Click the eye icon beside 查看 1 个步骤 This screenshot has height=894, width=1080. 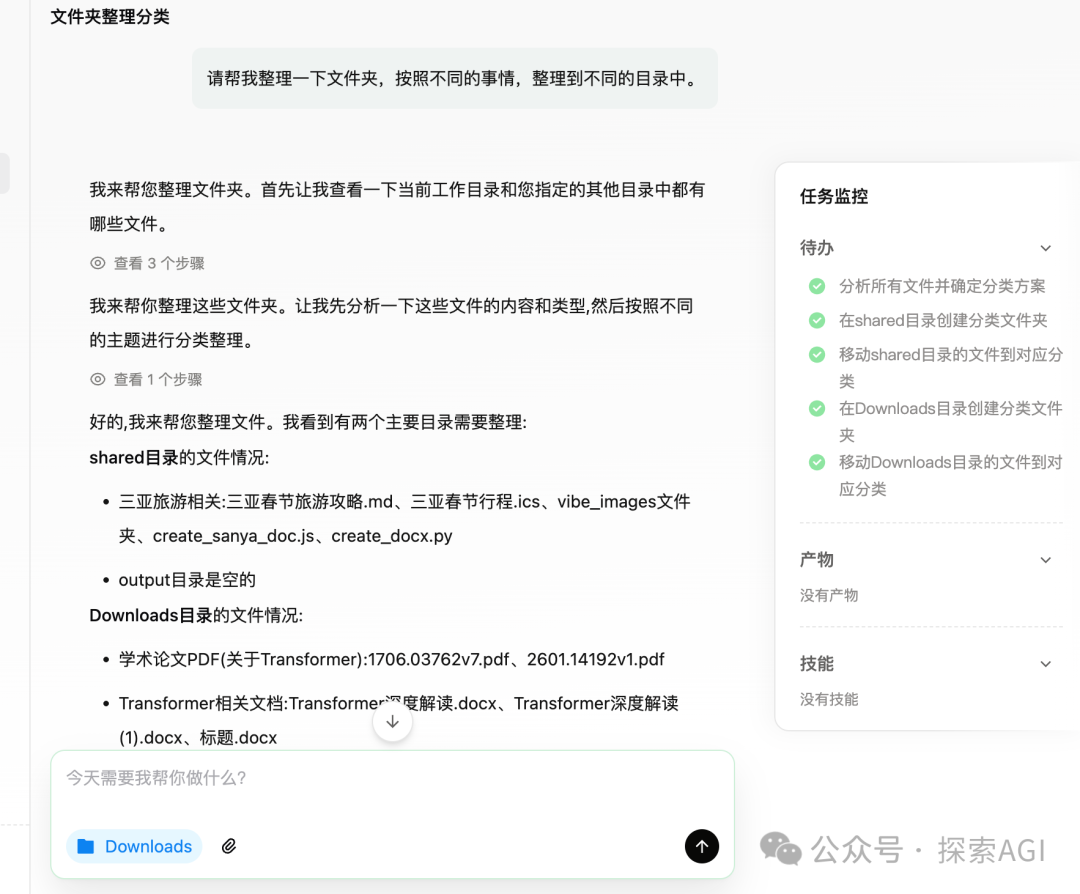(98, 380)
